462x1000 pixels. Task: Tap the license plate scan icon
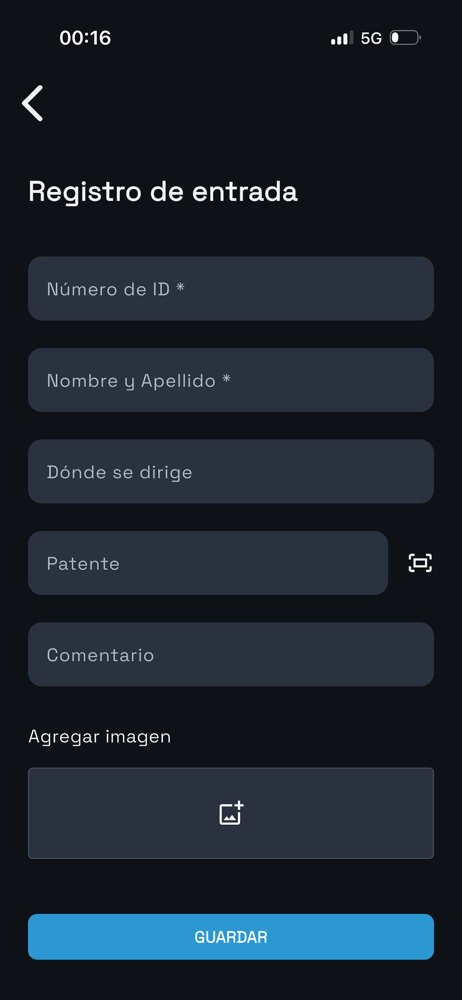click(x=420, y=562)
